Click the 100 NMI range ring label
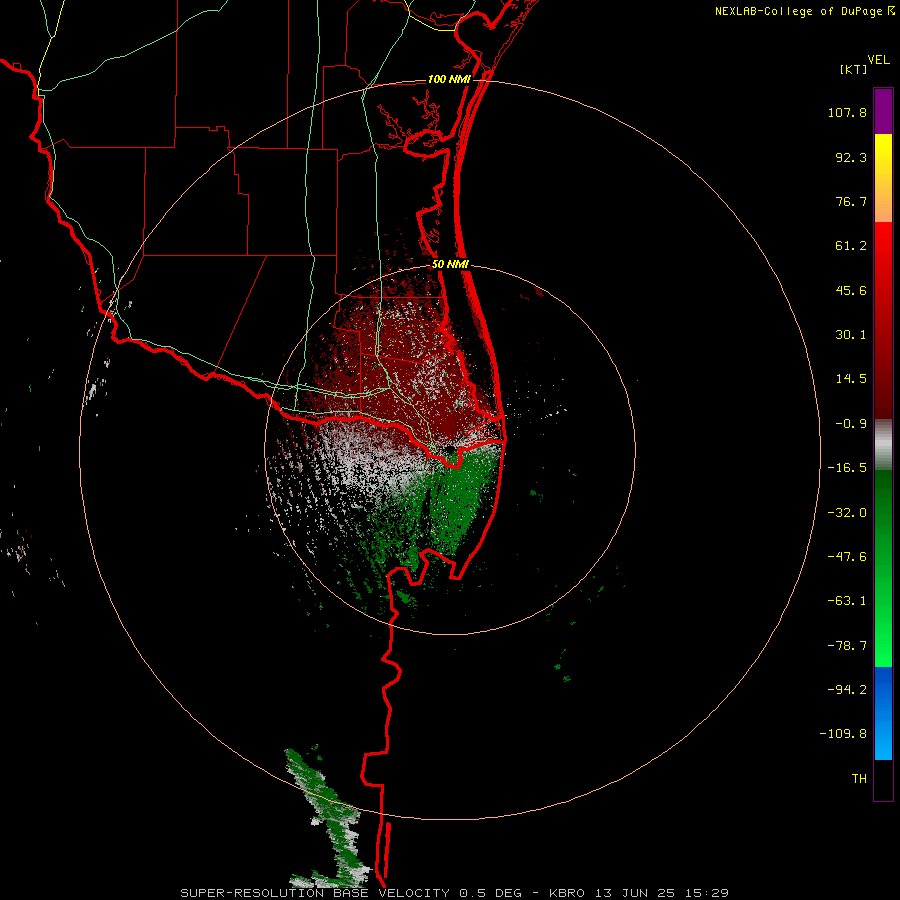This screenshot has height=900, width=900. (449, 79)
